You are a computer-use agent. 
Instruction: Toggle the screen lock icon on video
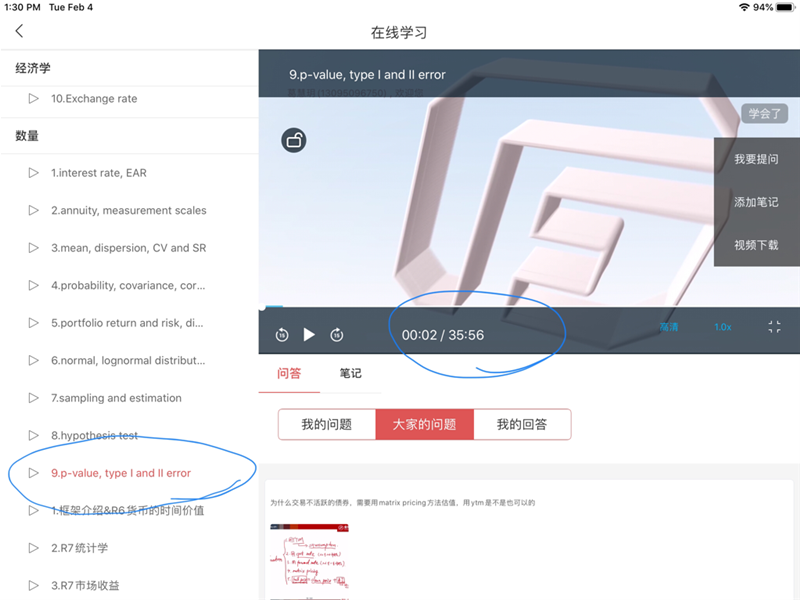tap(294, 140)
